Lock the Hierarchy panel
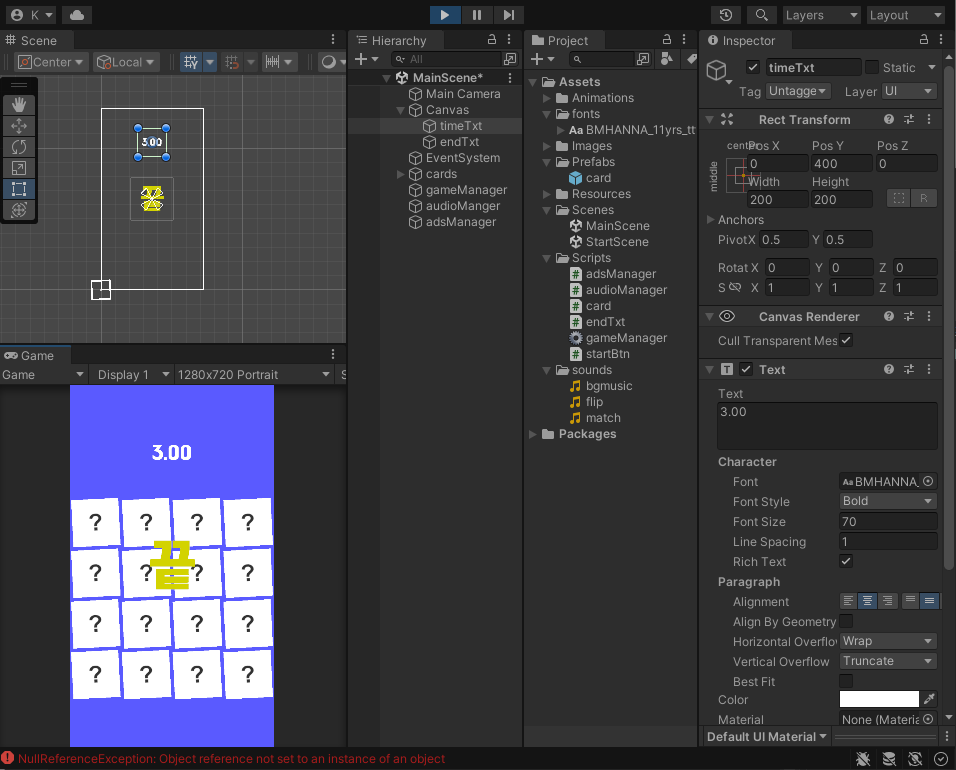The width and height of the screenshot is (956, 770). click(491, 40)
